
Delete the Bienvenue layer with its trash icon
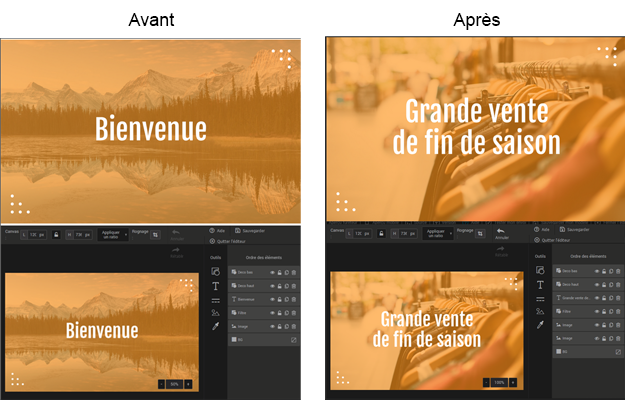point(294,299)
